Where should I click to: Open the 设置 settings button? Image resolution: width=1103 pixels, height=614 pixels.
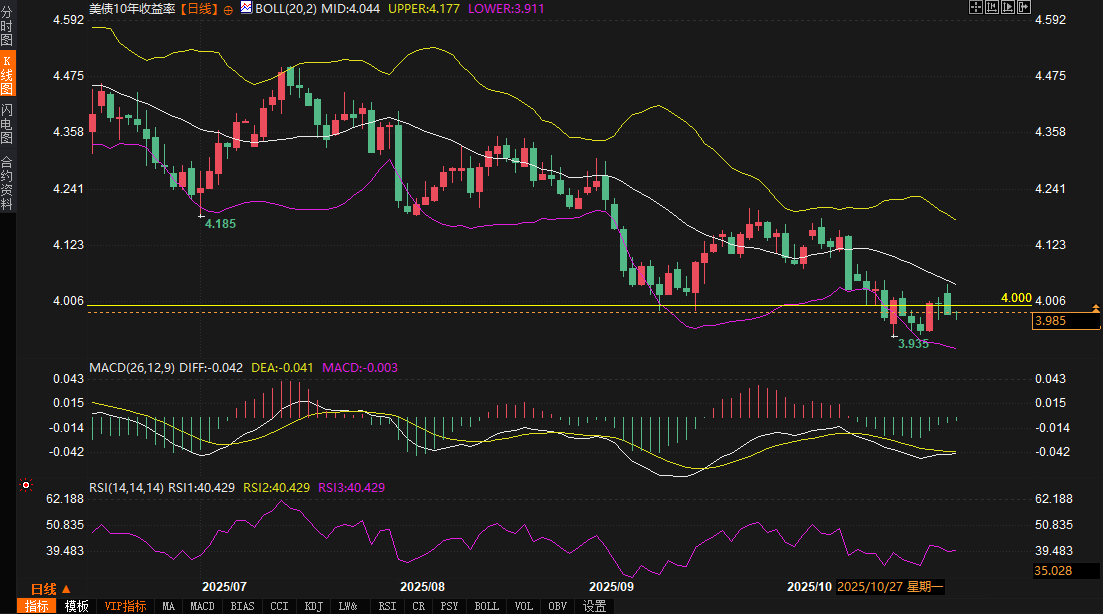click(x=594, y=606)
